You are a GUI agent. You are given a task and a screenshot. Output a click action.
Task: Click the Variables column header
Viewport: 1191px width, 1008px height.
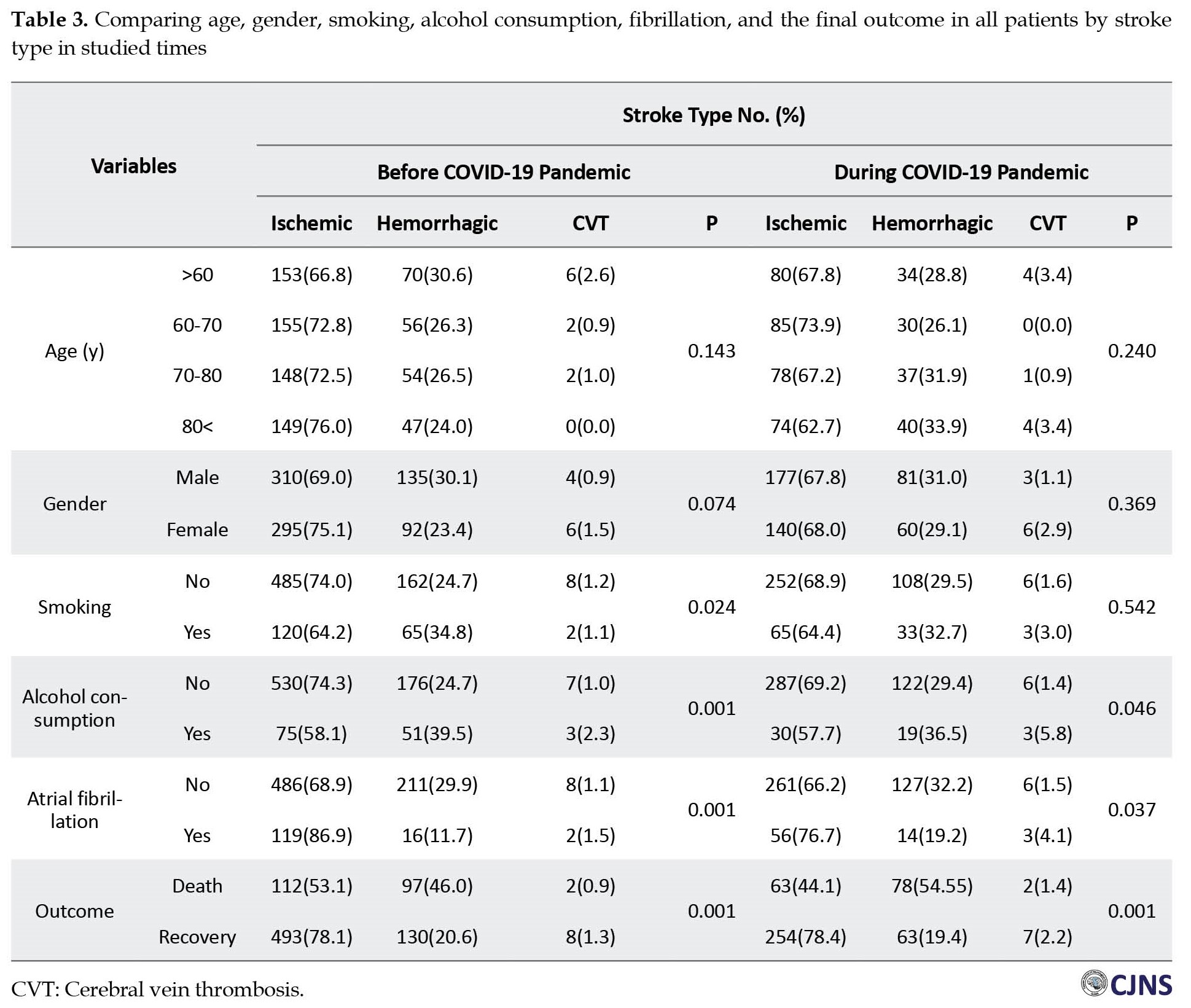(x=133, y=166)
